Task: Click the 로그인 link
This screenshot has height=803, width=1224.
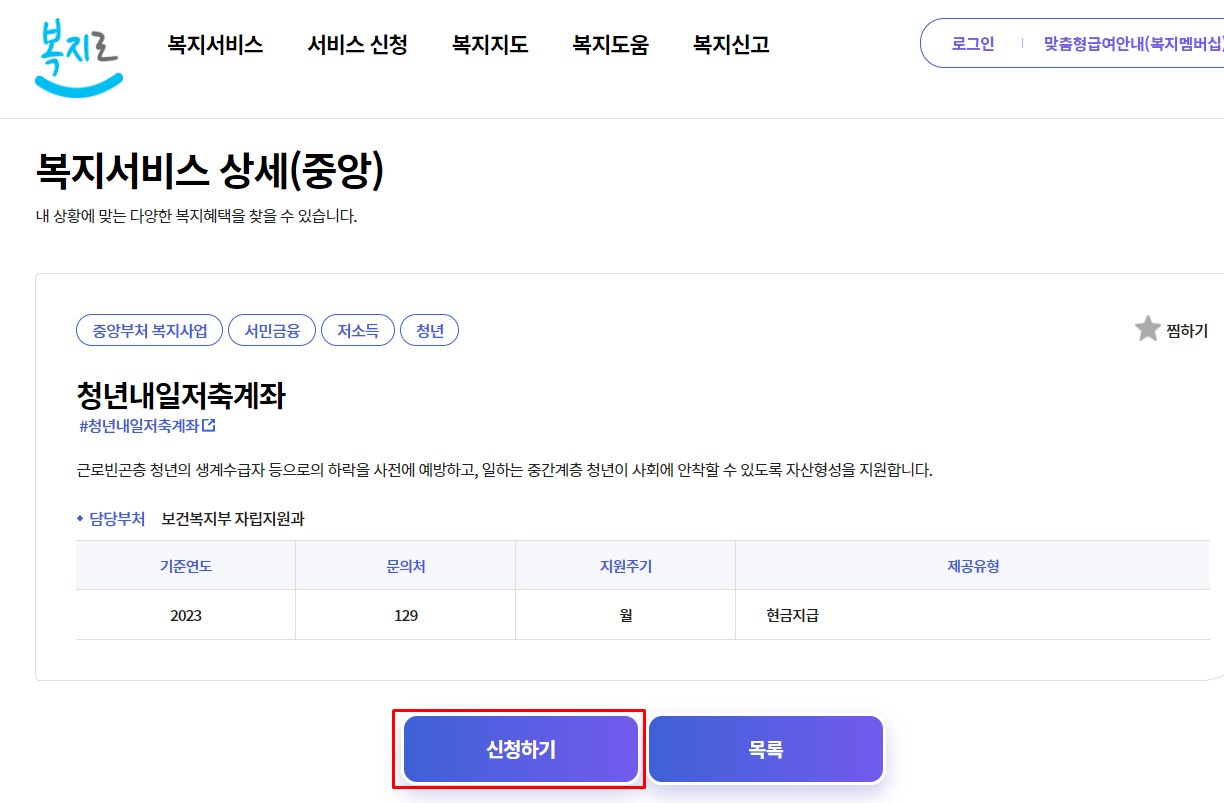Action: click(973, 44)
